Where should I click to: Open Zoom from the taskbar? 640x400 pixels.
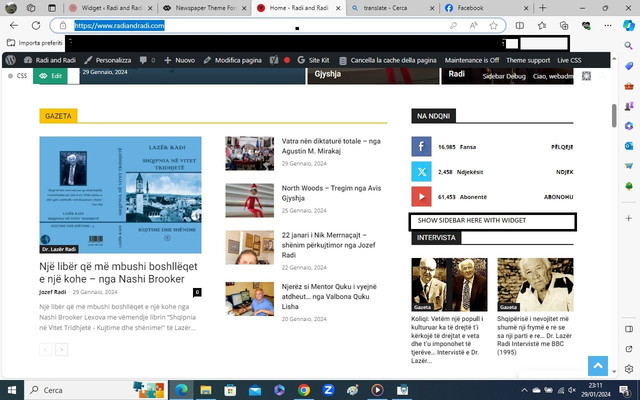pos(328,390)
